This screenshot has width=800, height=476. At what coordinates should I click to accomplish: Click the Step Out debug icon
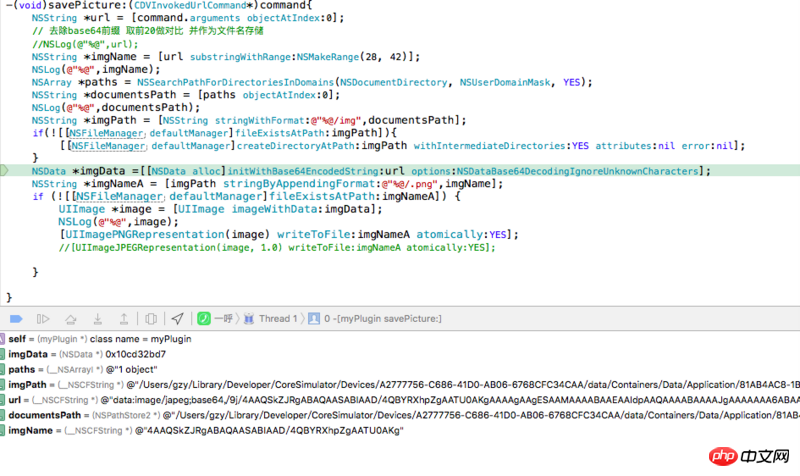122,318
